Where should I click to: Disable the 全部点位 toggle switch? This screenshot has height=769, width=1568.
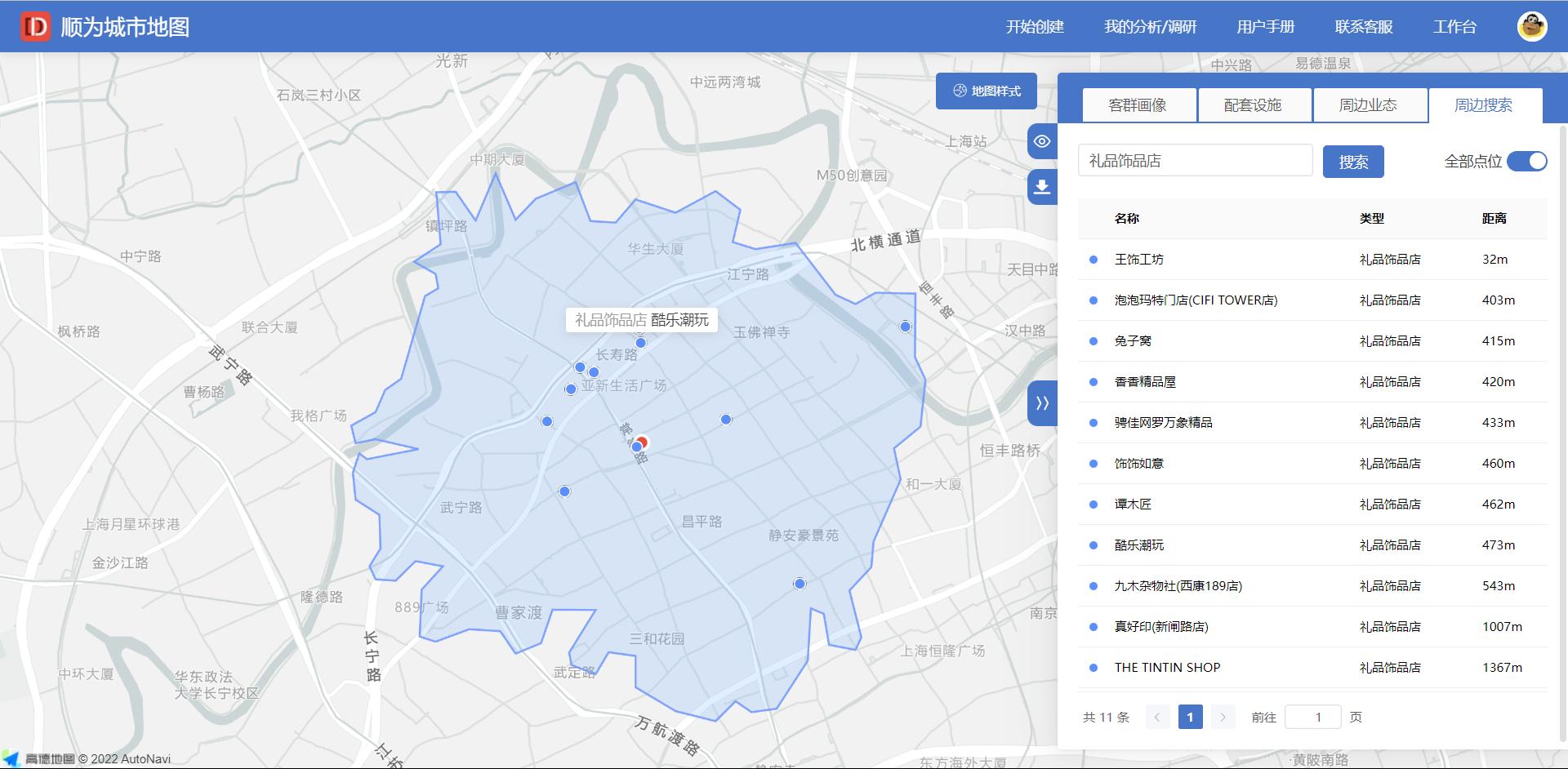click(x=1526, y=162)
